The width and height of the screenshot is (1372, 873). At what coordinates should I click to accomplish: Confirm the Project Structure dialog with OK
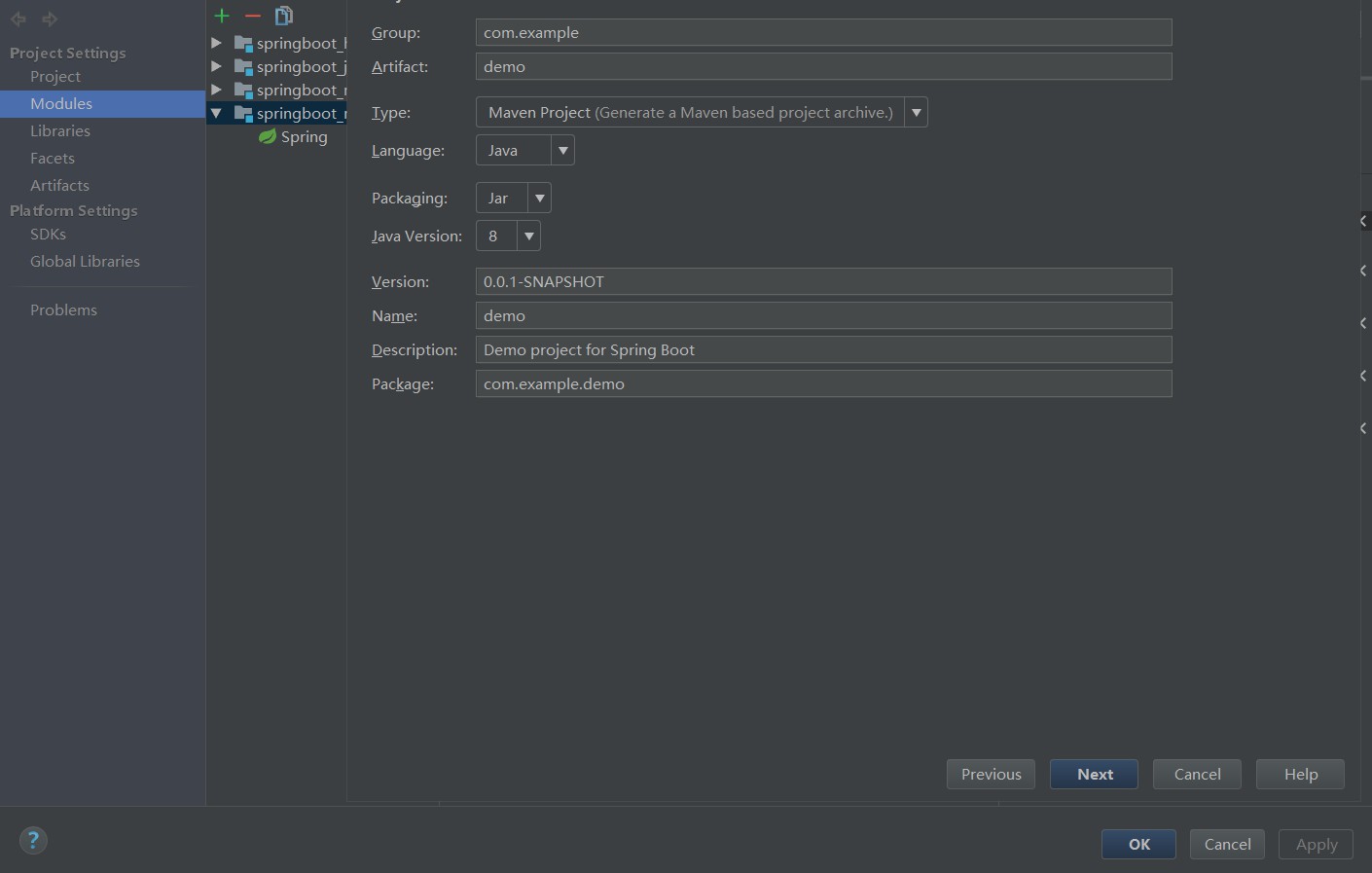[x=1138, y=845]
